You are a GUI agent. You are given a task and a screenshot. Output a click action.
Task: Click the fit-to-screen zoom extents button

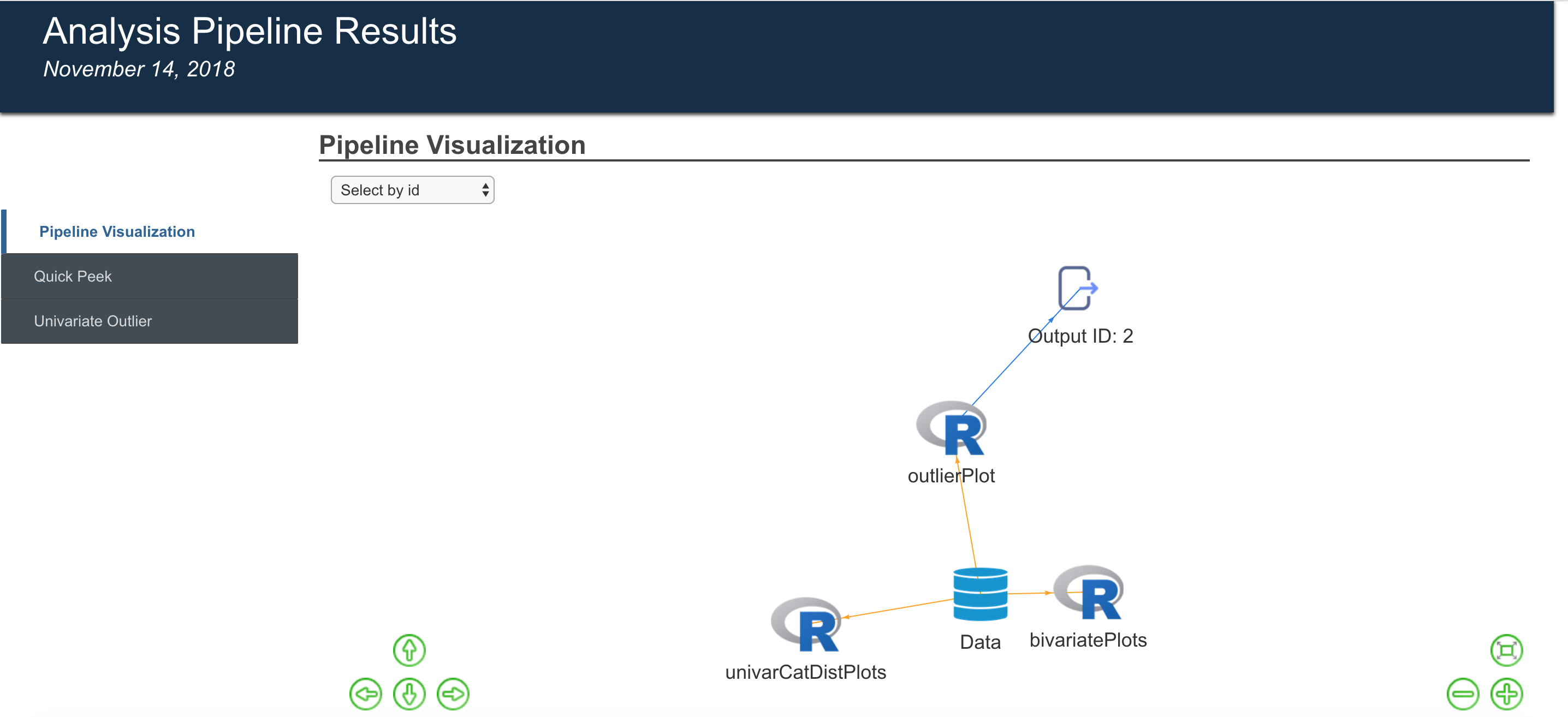tap(1506, 650)
